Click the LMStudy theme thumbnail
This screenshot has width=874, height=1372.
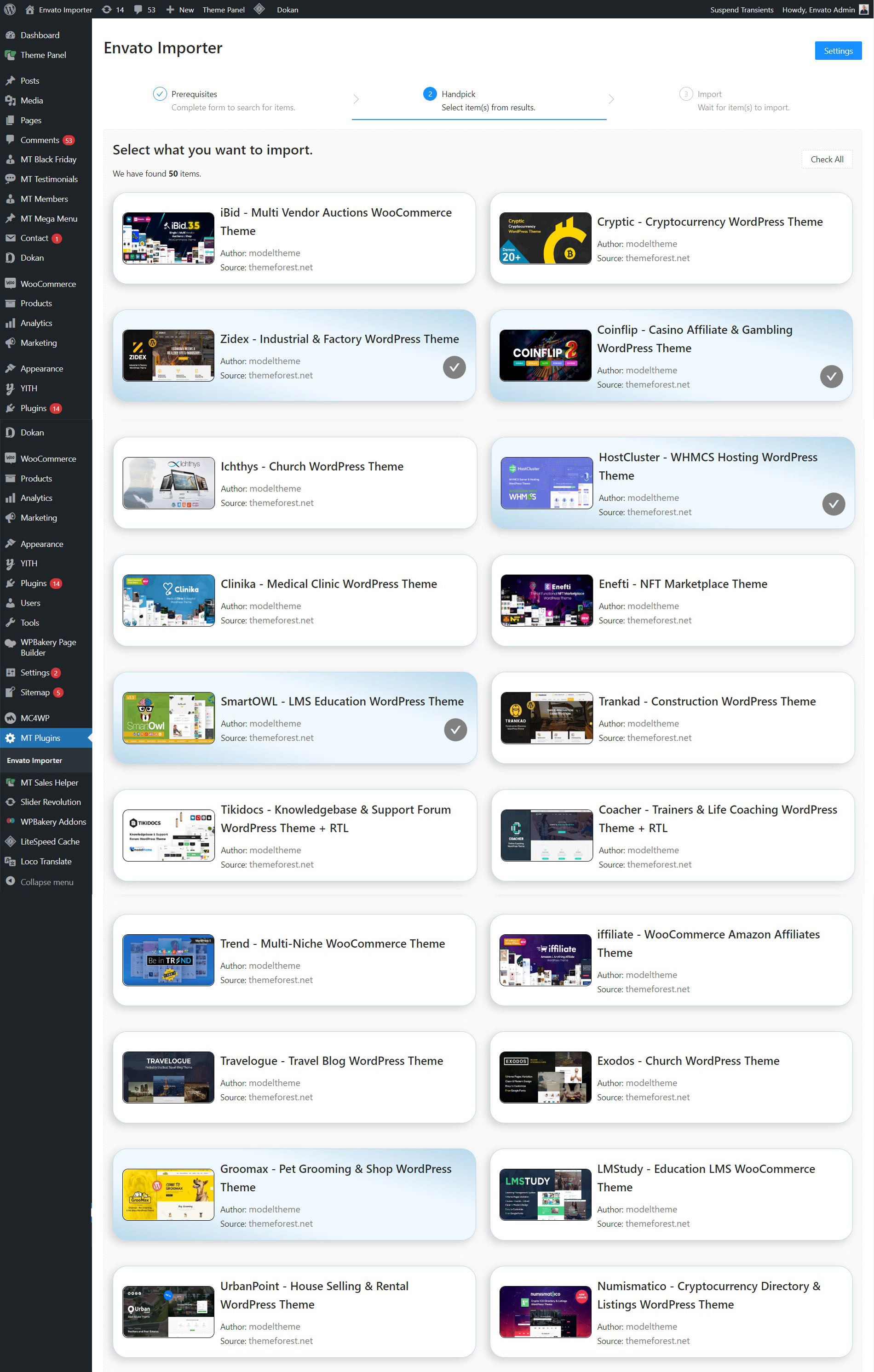point(545,1195)
